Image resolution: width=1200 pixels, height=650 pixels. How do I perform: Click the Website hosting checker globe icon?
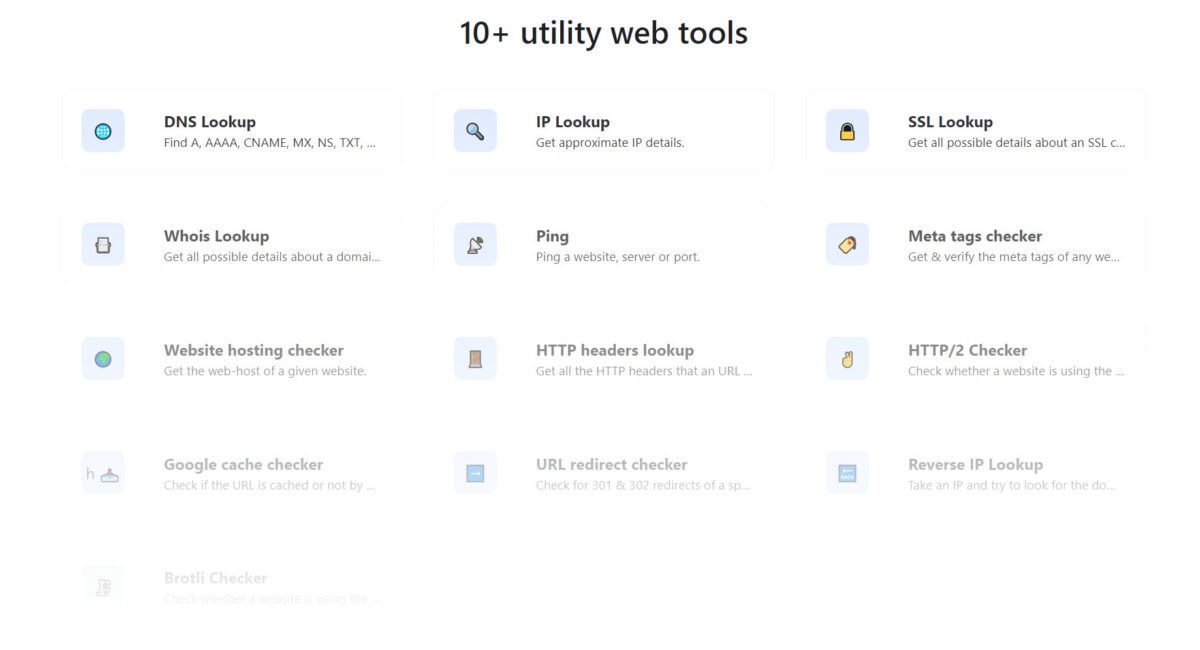point(103,359)
